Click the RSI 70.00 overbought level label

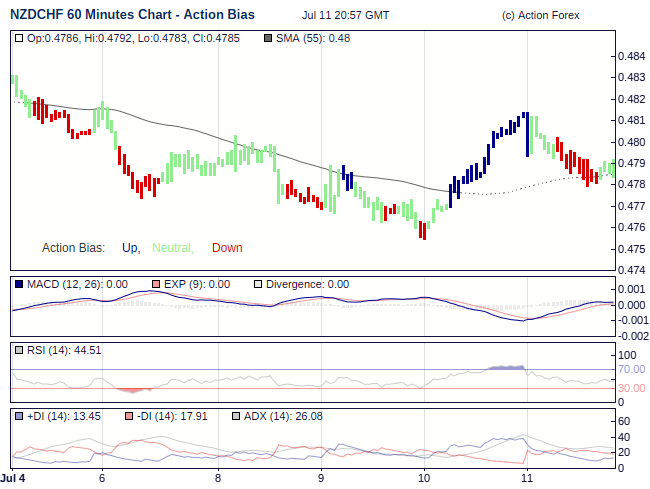[x=631, y=370]
